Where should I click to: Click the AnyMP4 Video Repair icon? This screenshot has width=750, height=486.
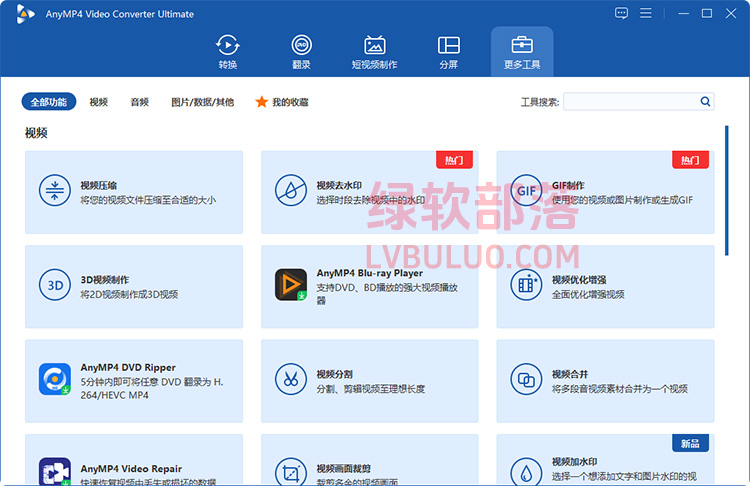(x=55, y=472)
